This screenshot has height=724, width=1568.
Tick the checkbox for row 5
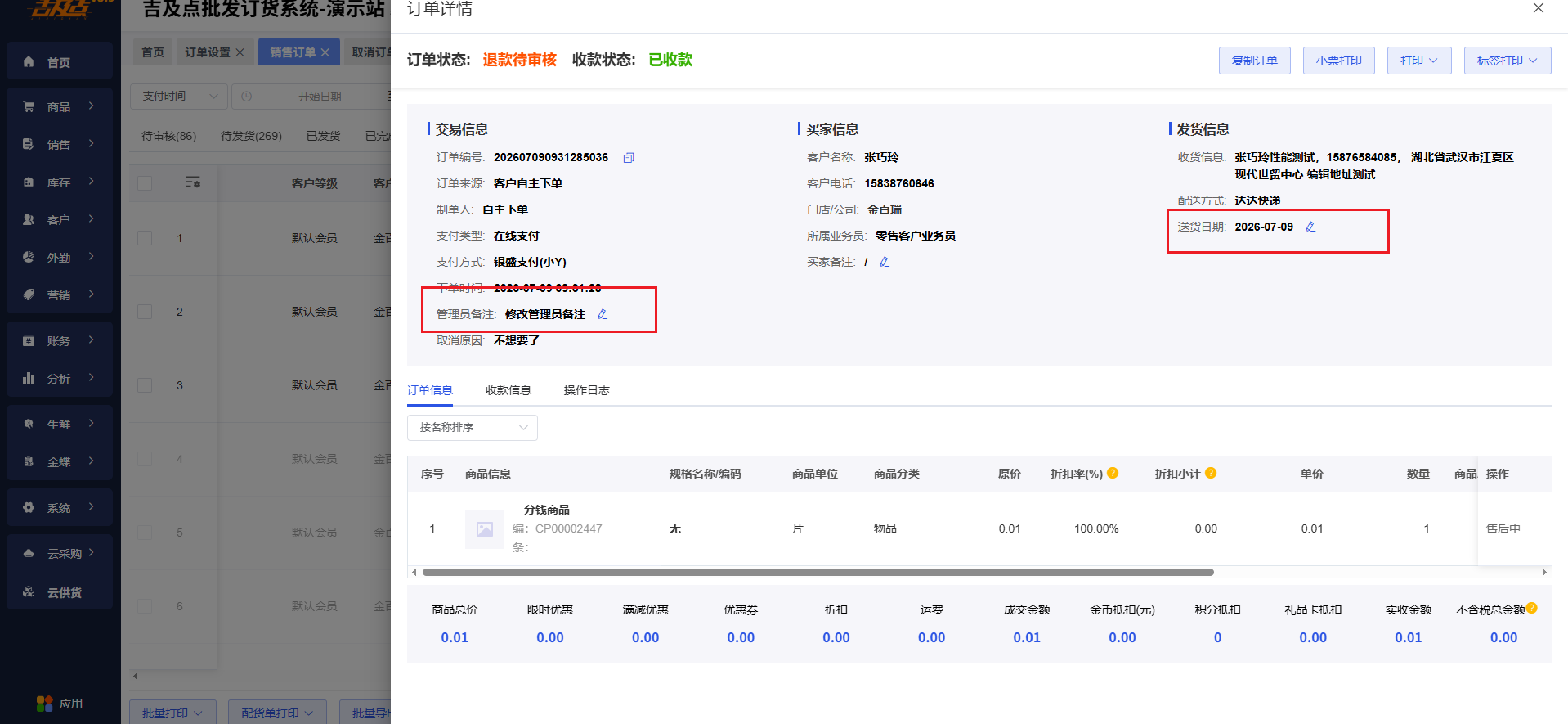(145, 533)
